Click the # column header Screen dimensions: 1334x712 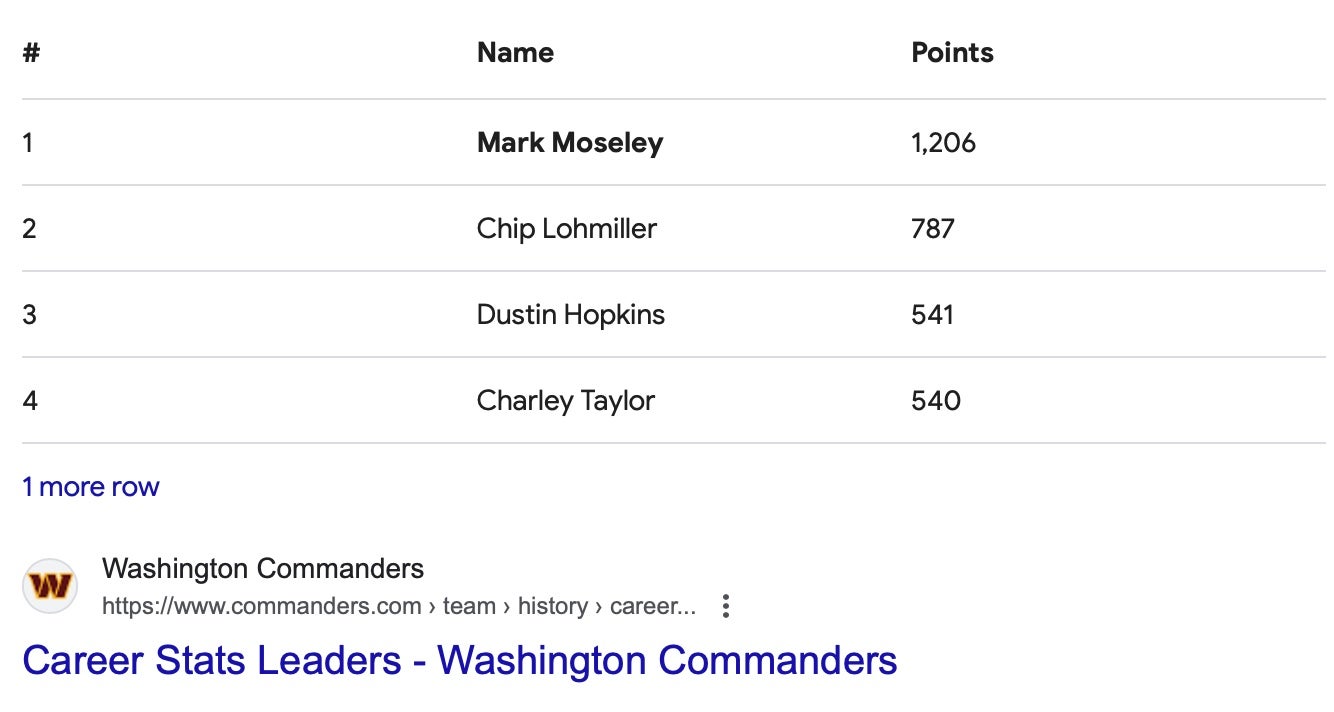[31, 53]
